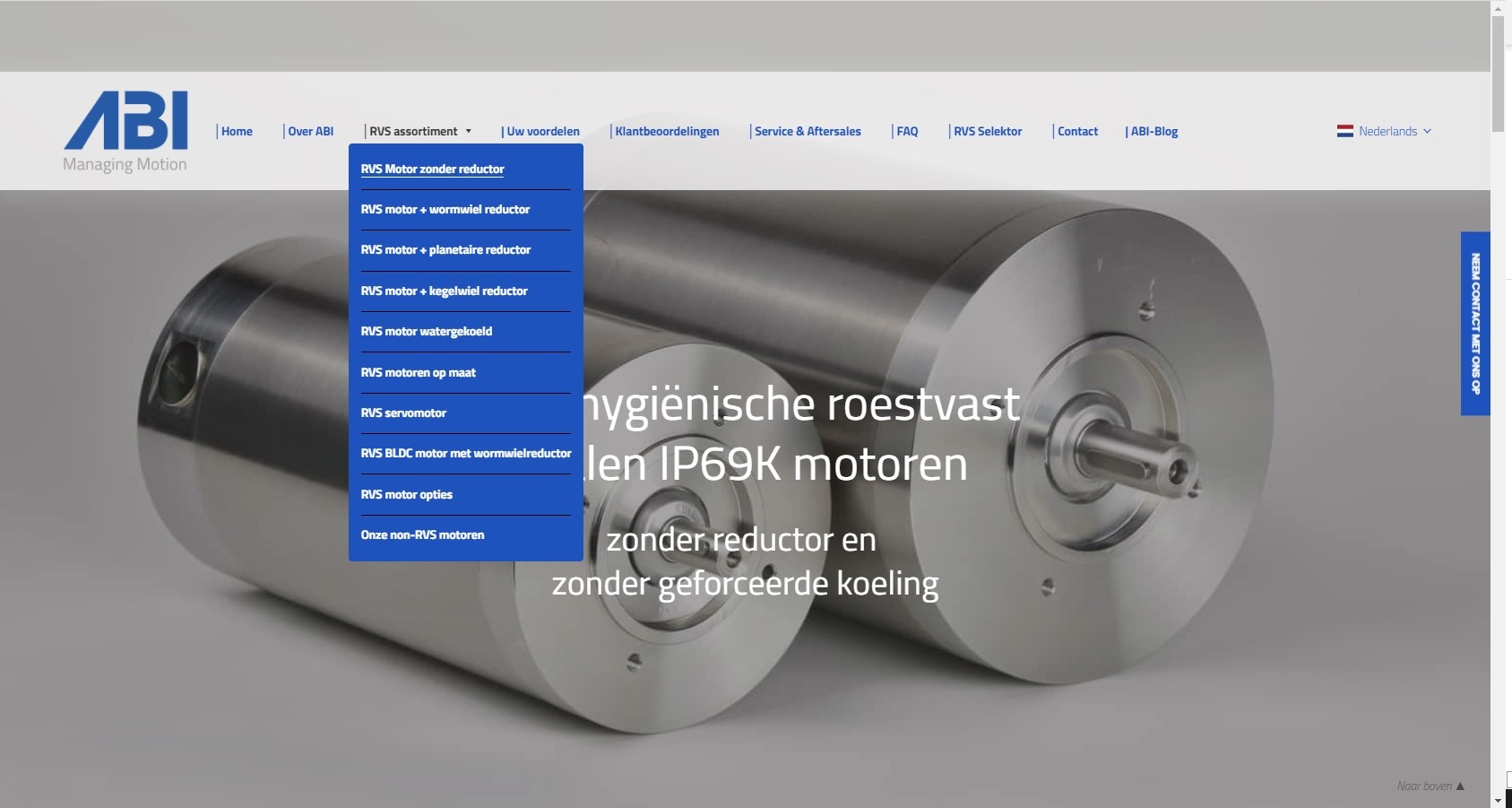The width and height of the screenshot is (1512, 808).
Task: Choose RVS servomotor from the menu
Action: (403, 413)
